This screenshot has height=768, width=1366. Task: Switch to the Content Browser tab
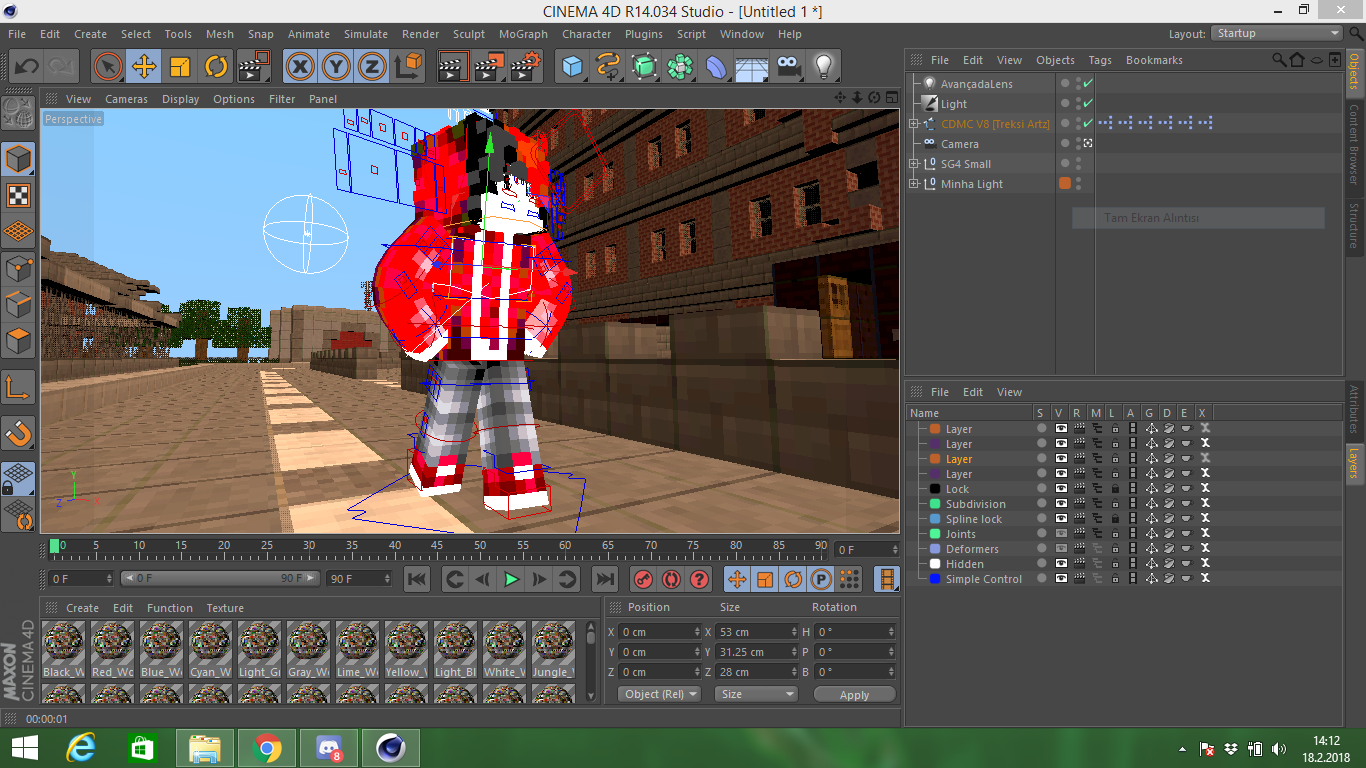1355,144
